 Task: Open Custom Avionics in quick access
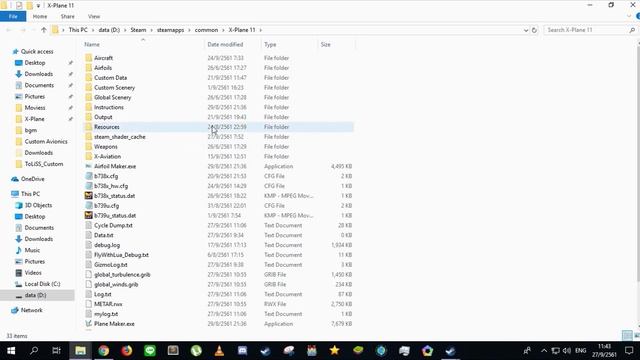[46, 142]
